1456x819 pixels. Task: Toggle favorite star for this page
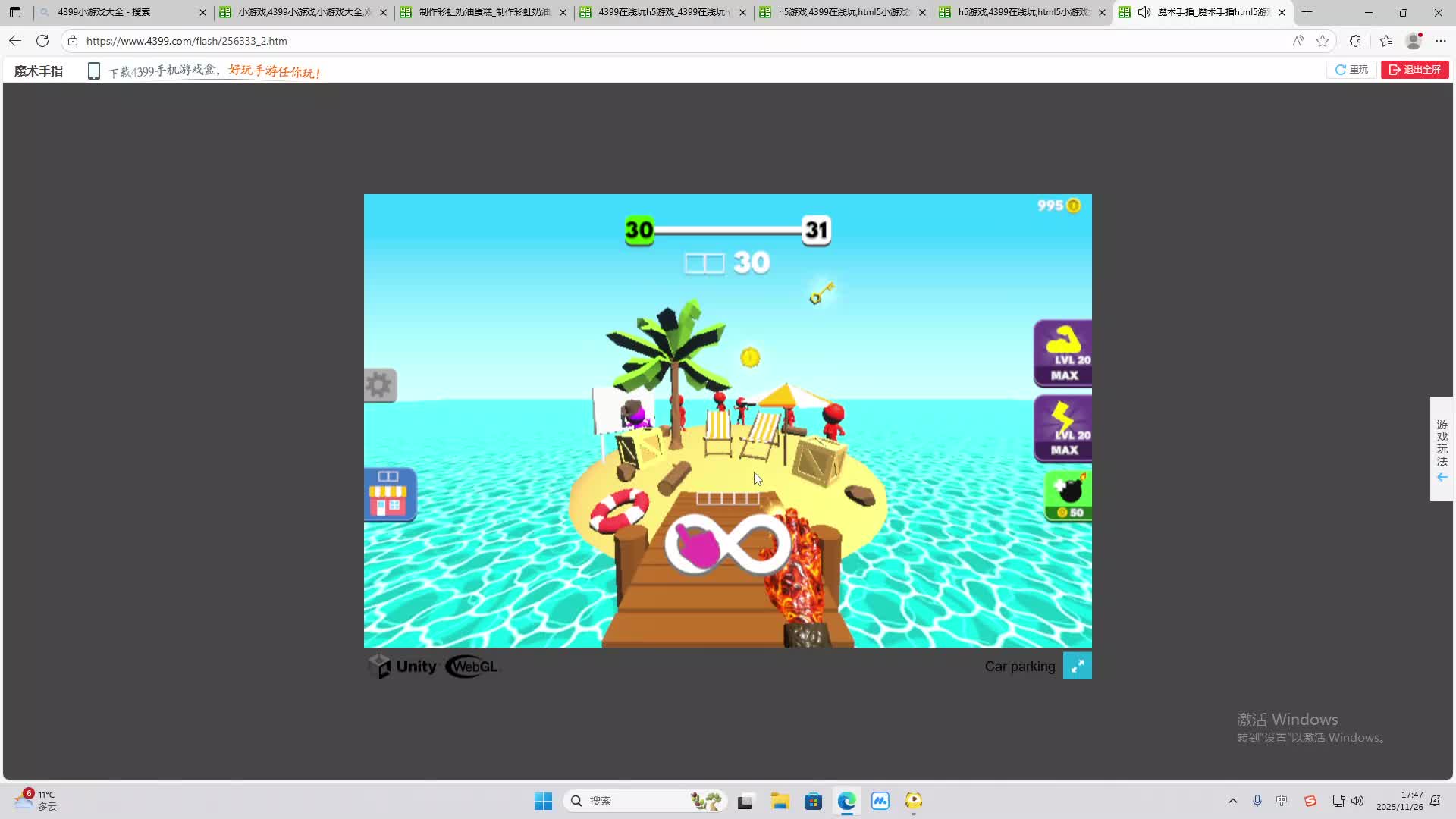1323,41
